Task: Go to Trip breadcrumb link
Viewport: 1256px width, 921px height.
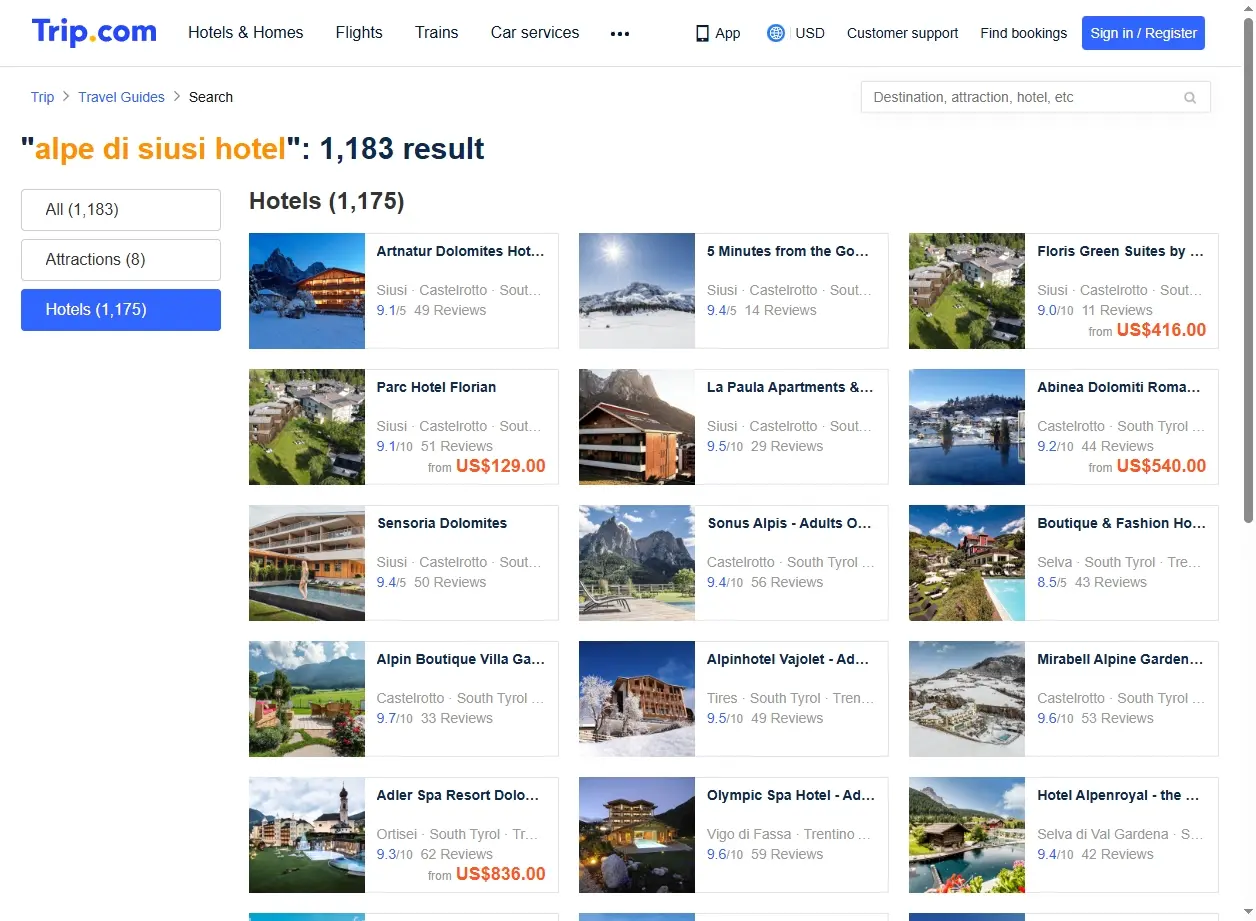Action: click(x=42, y=97)
